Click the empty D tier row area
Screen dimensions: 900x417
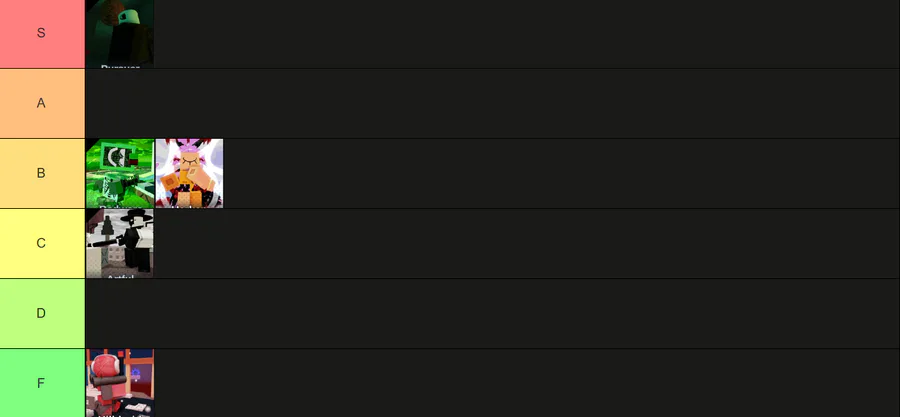click(x=492, y=313)
